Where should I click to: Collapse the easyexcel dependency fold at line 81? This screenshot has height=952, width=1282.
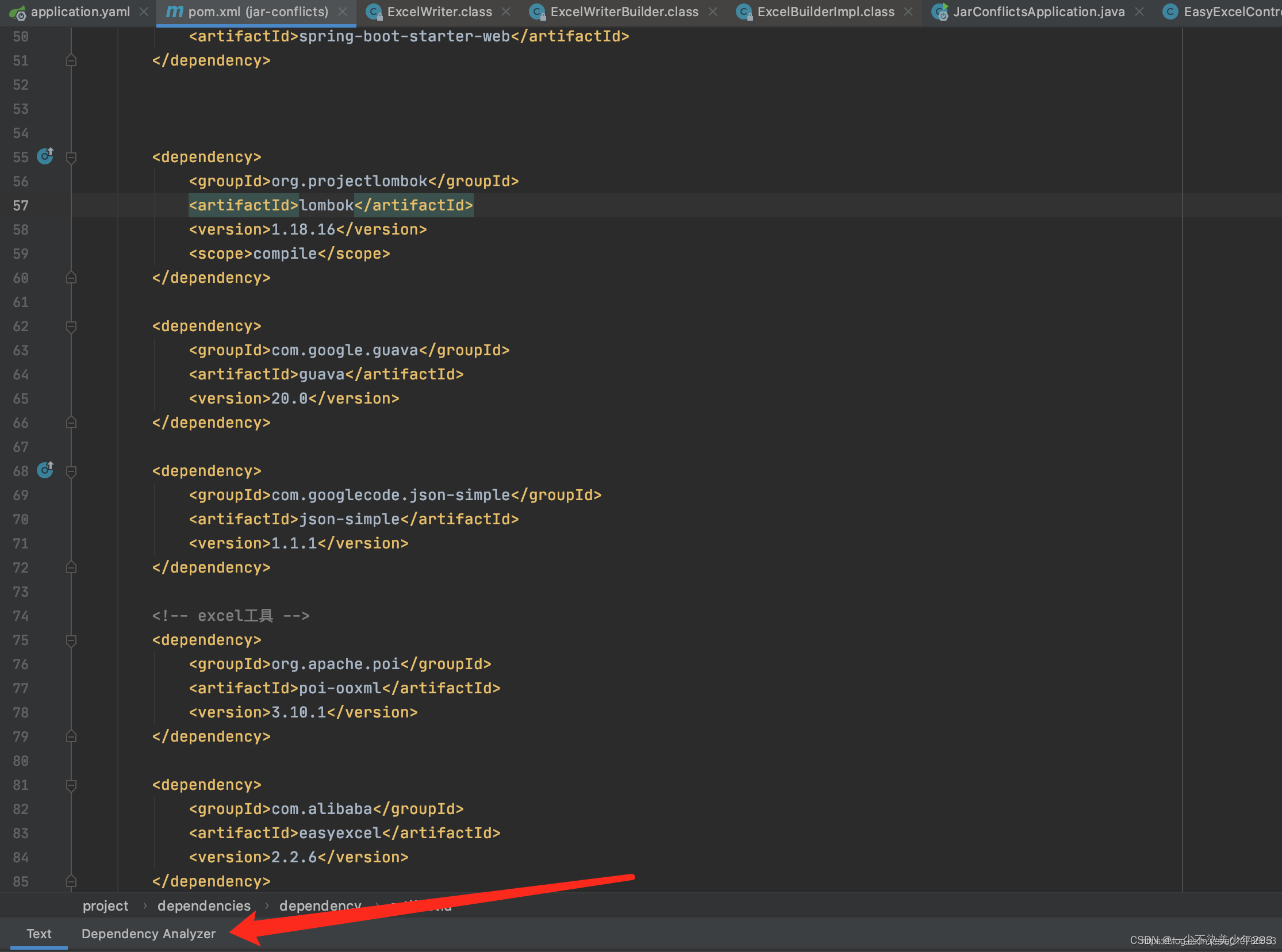71,785
